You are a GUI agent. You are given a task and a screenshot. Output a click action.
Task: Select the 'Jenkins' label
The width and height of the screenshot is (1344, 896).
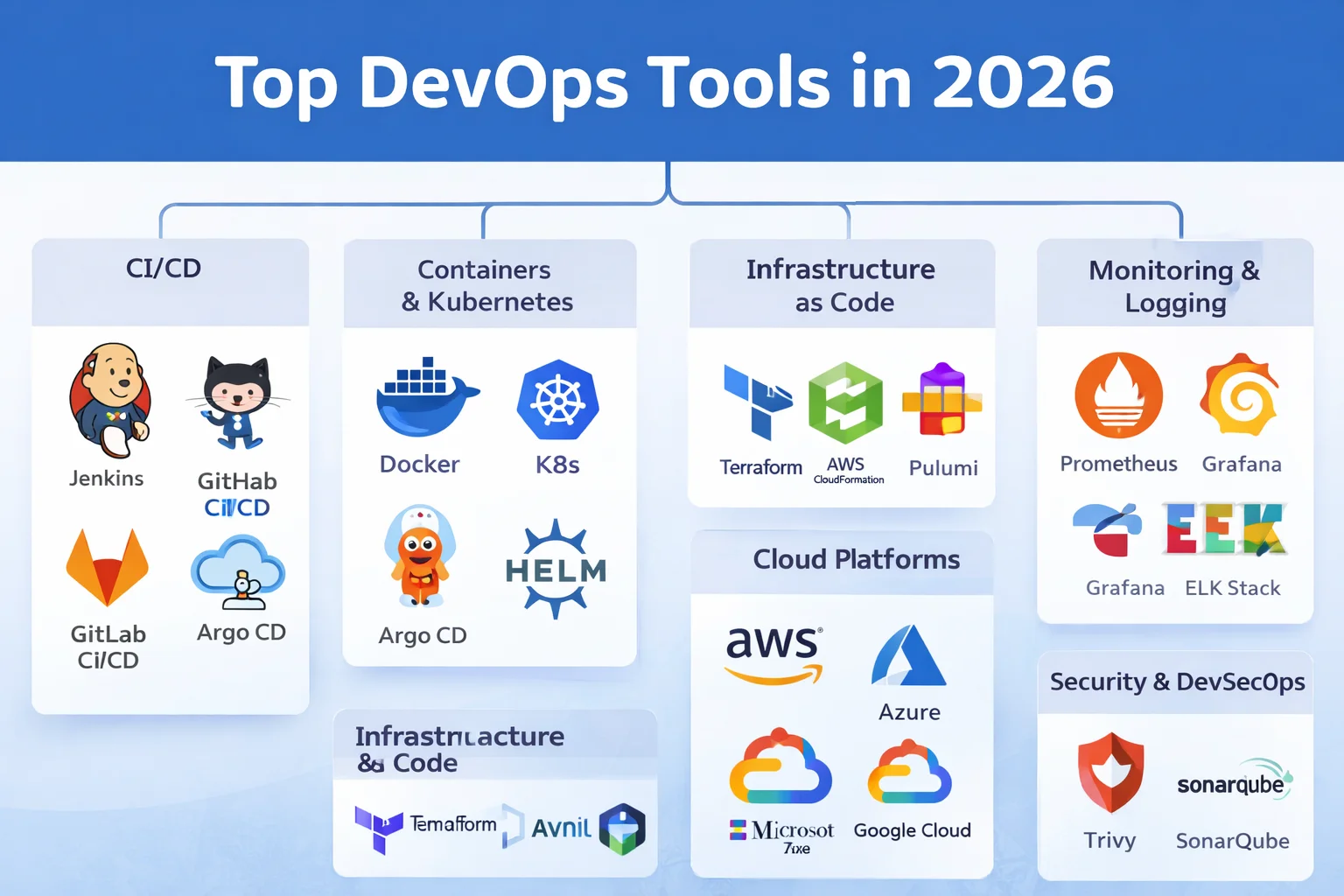tap(107, 478)
